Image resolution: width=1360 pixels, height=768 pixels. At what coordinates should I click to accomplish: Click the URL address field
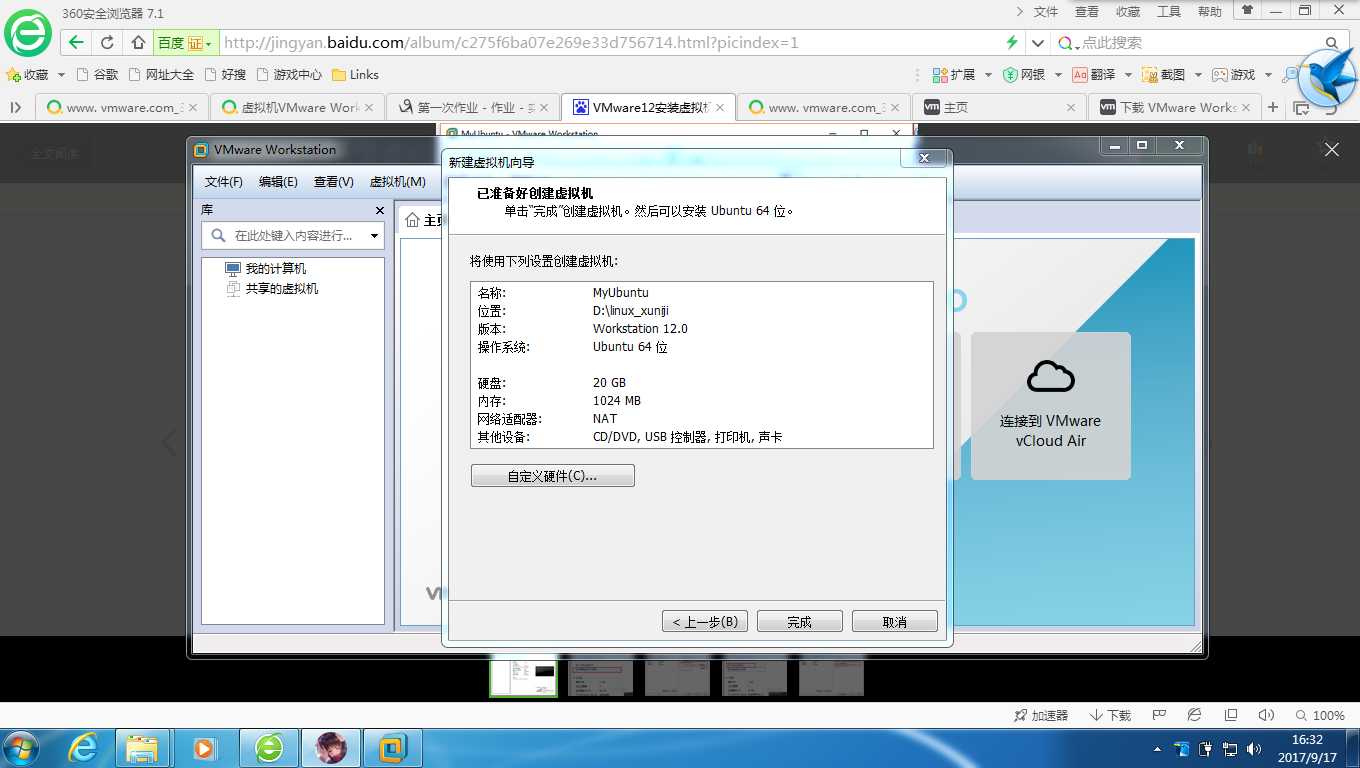[x=610, y=43]
